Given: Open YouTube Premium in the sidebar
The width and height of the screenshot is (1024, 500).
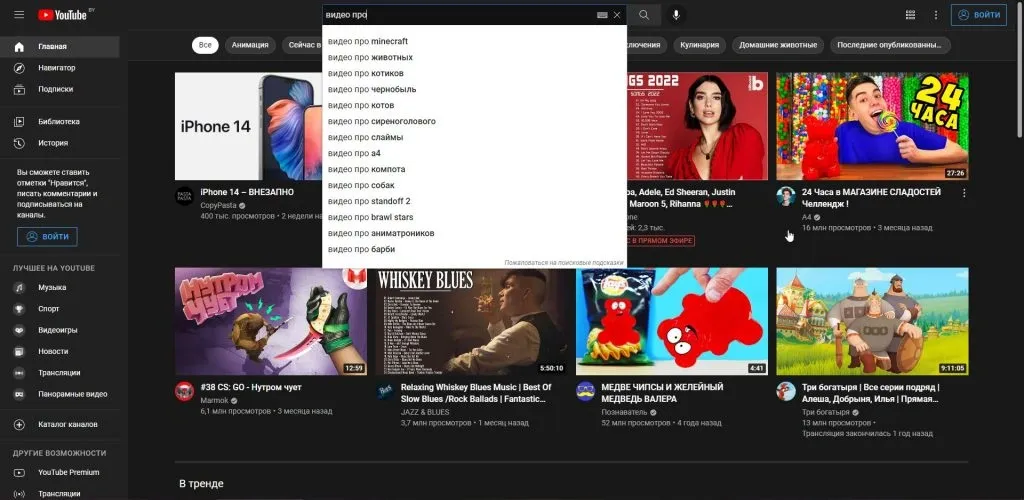Looking at the screenshot, I should click(x=59, y=473).
